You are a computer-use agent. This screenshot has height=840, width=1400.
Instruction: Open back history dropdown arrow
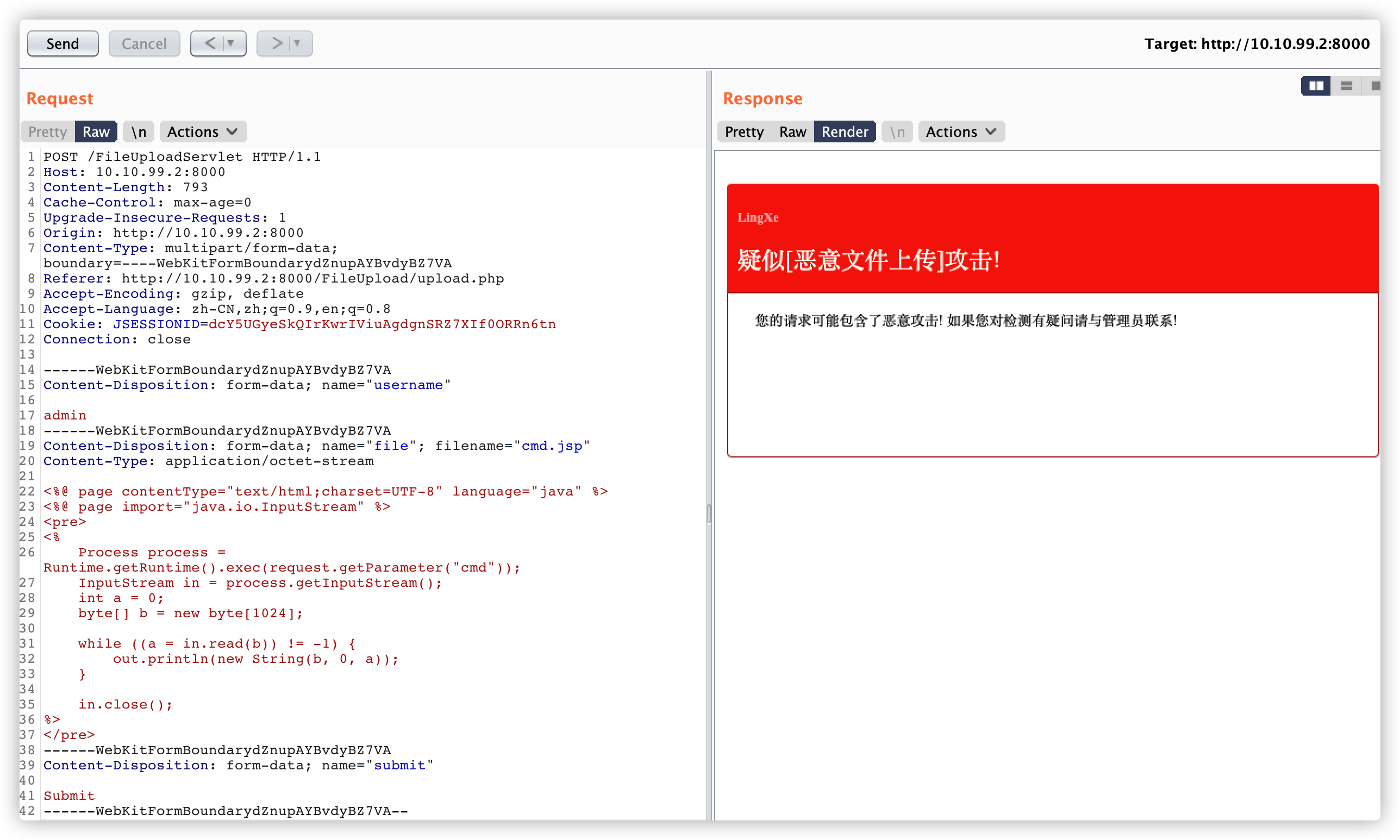pos(231,43)
